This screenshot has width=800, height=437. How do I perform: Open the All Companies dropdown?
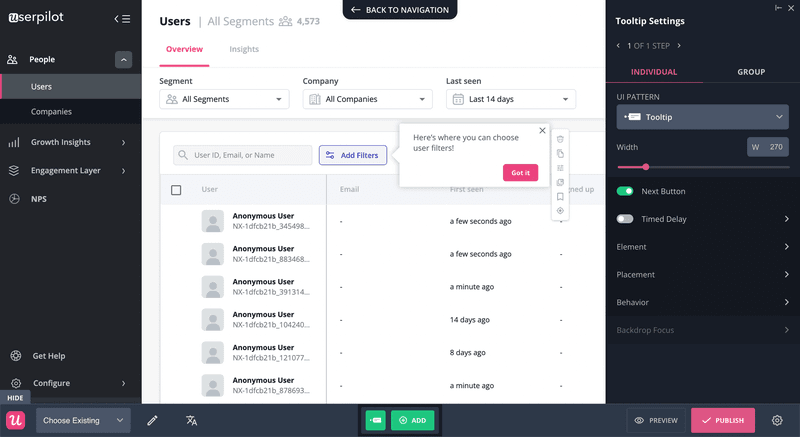coord(367,99)
